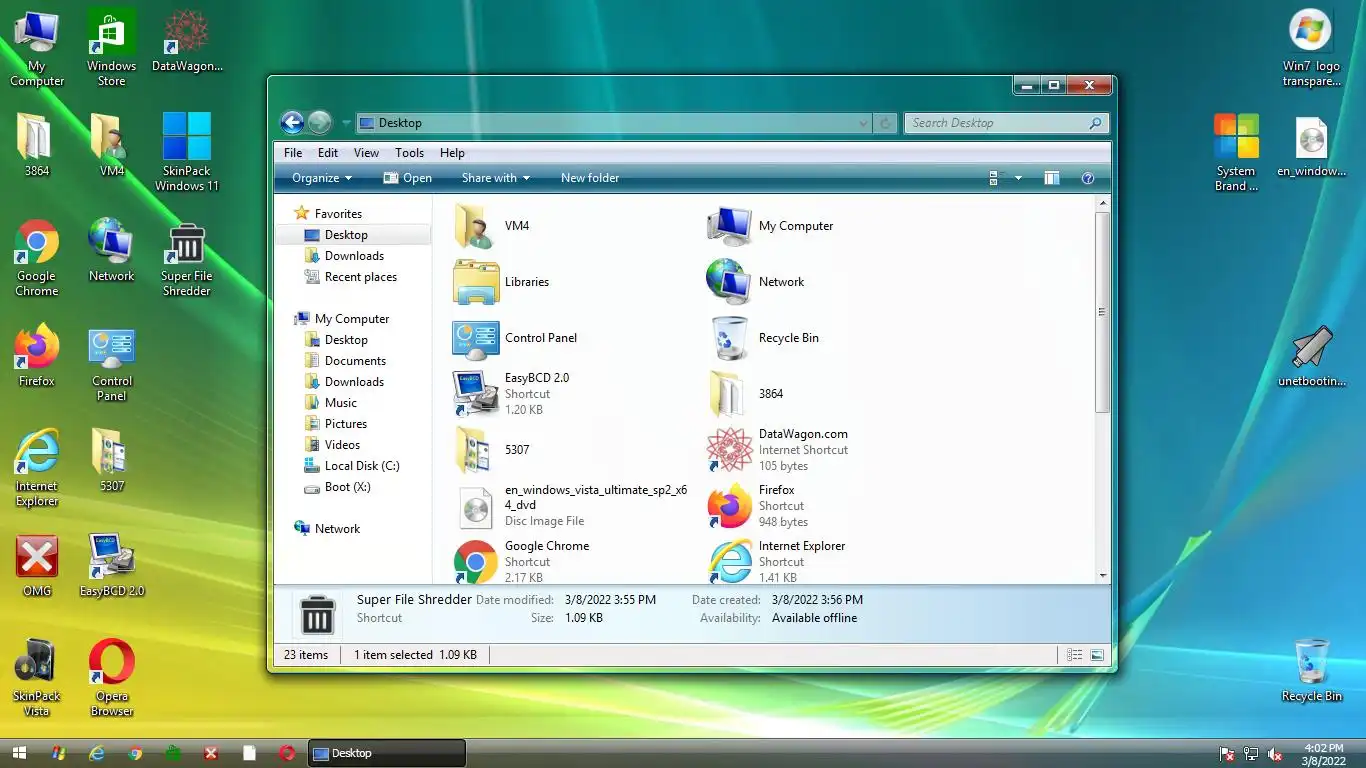Select Control Panel in the Explorer file list
The height and width of the screenshot is (768, 1366).
[x=516, y=338]
